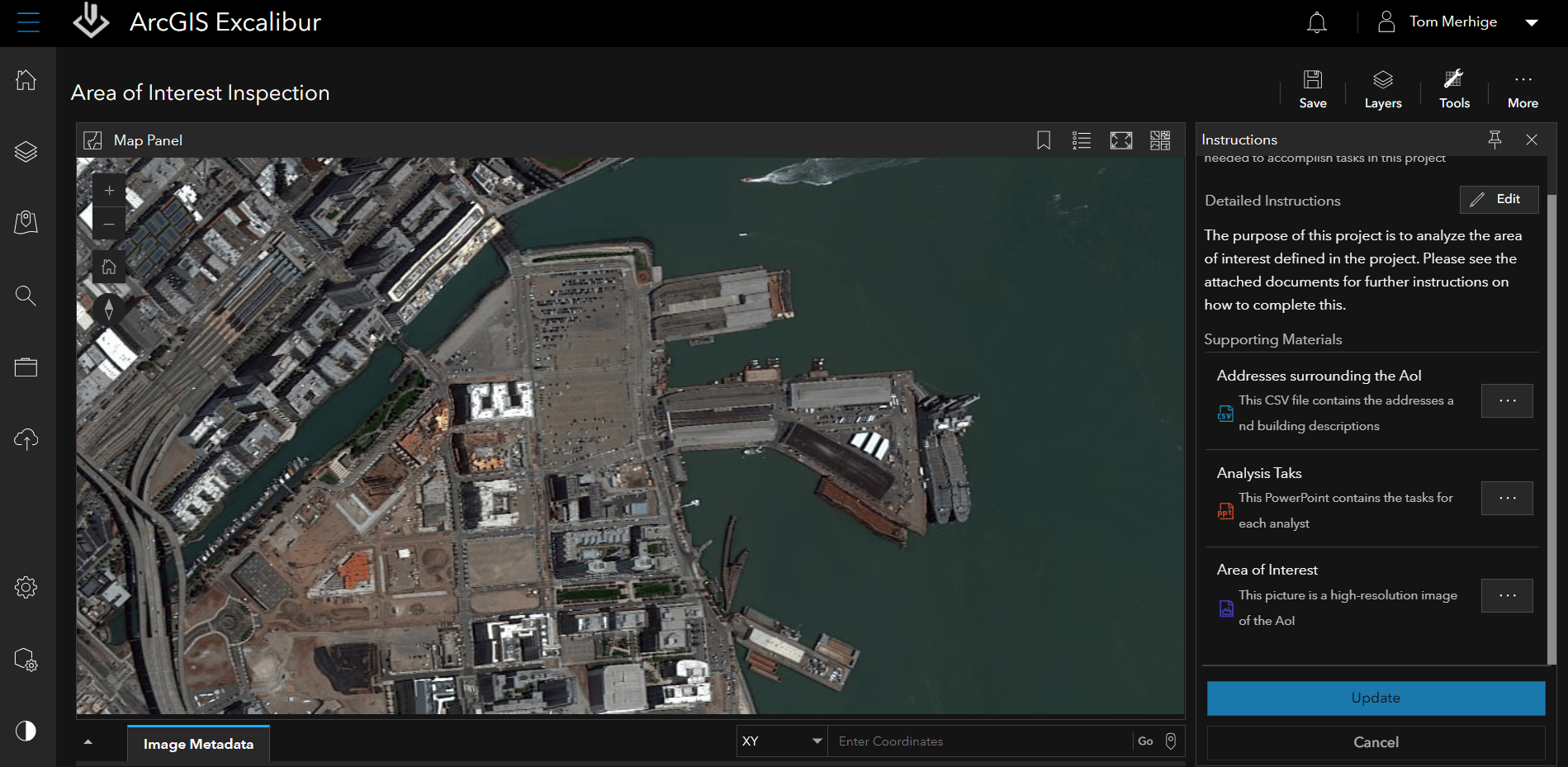Open the briefcase icon in left sidebar

pyautogui.click(x=26, y=367)
